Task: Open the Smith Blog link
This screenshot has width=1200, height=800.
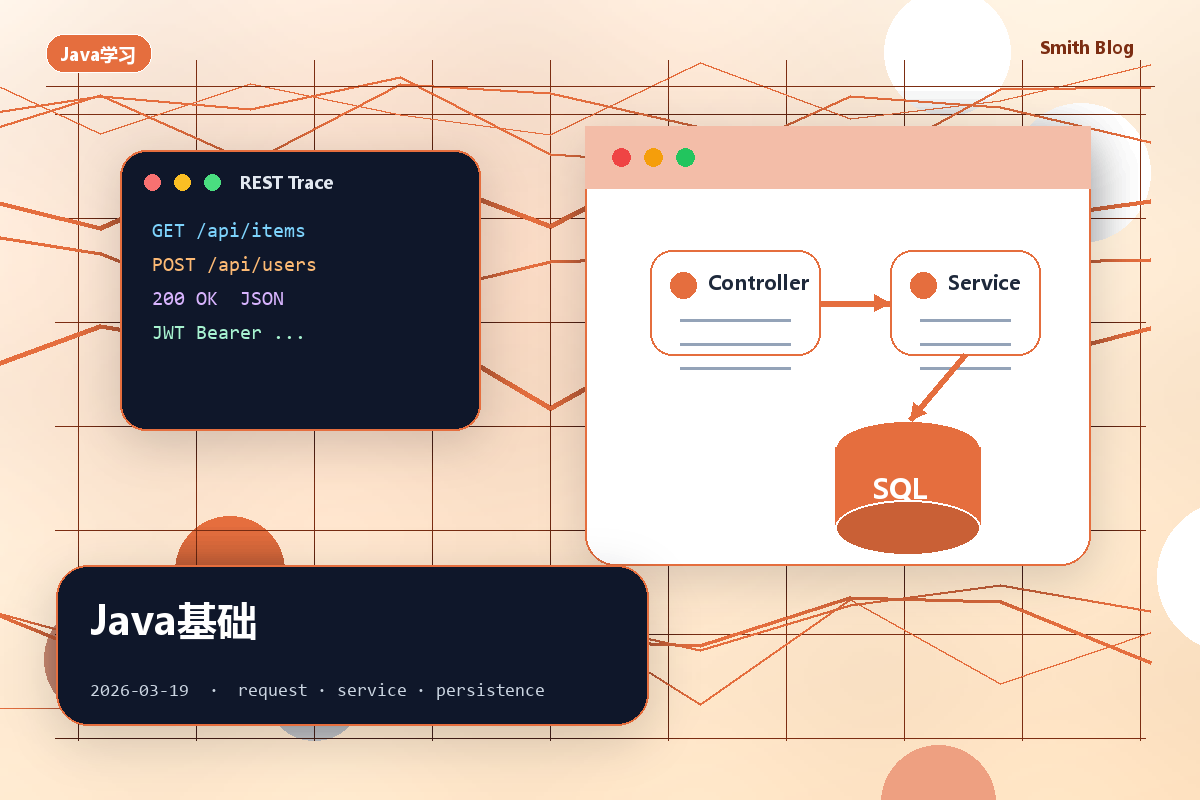Action: pos(1087,48)
